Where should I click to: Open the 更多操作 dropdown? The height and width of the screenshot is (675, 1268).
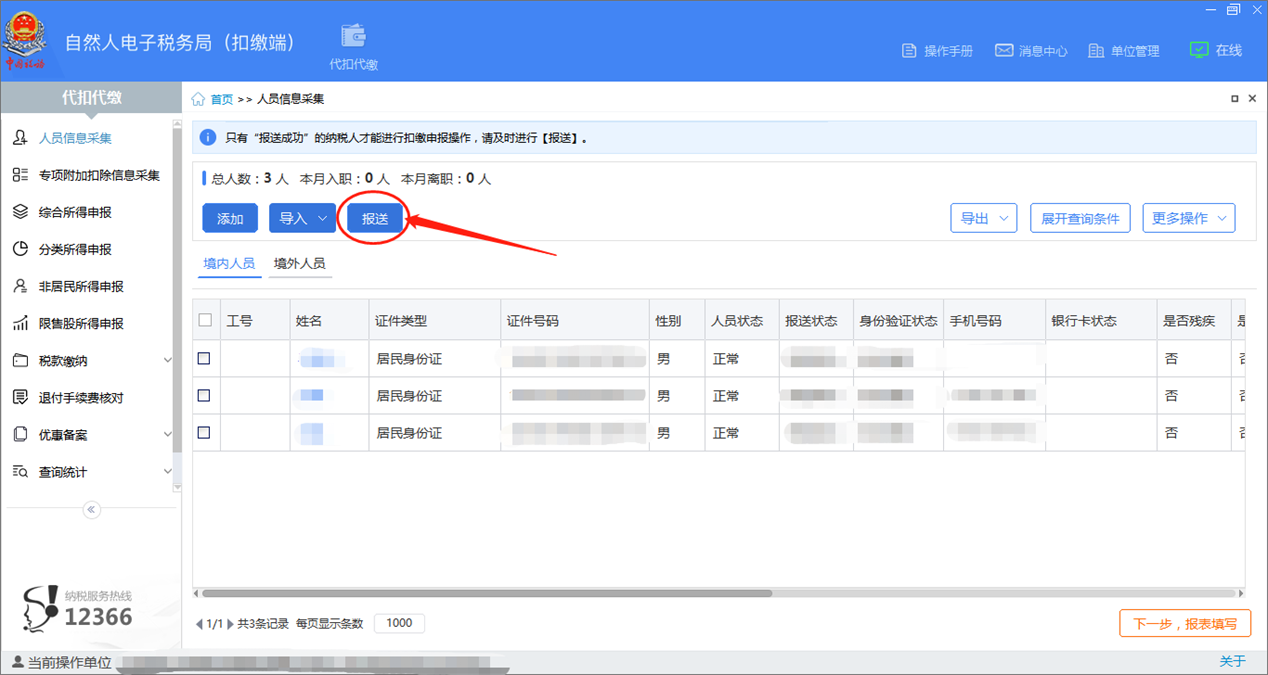(1189, 218)
